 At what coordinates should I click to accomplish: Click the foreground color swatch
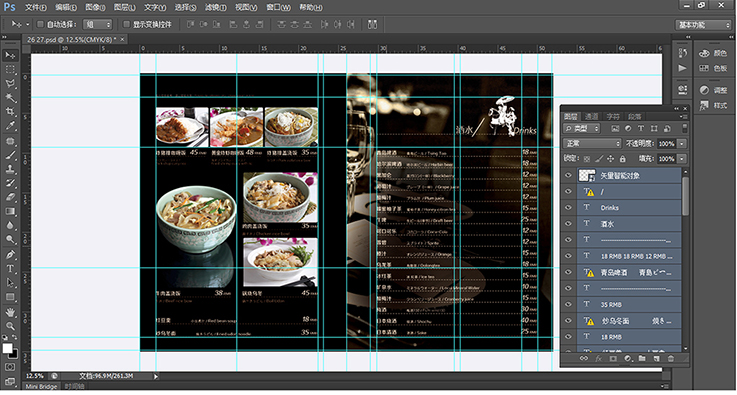(7, 348)
